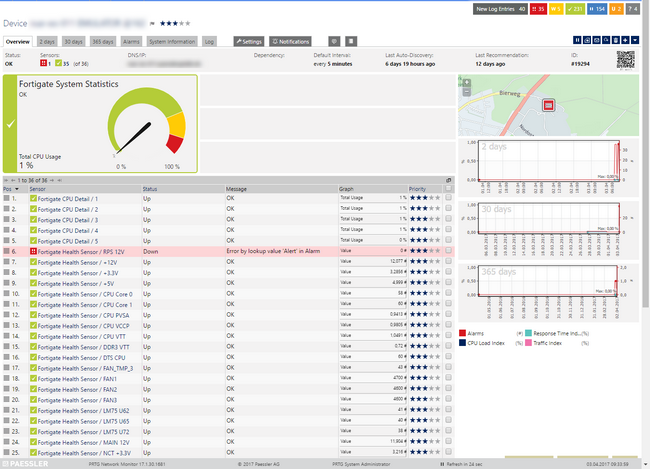
Task: Click the Total CPU Usage gauge
Action: click(146, 122)
